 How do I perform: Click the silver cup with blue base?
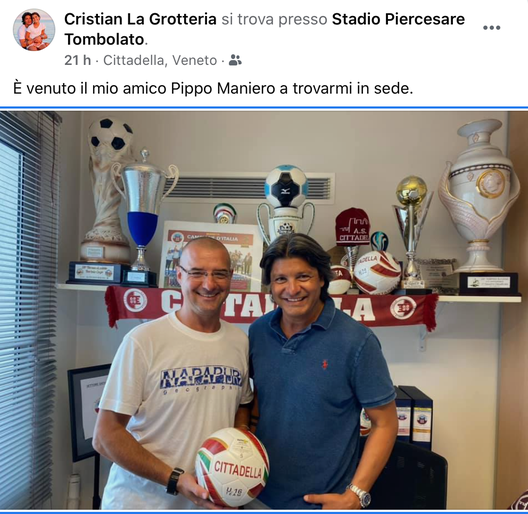pyautogui.click(x=143, y=219)
